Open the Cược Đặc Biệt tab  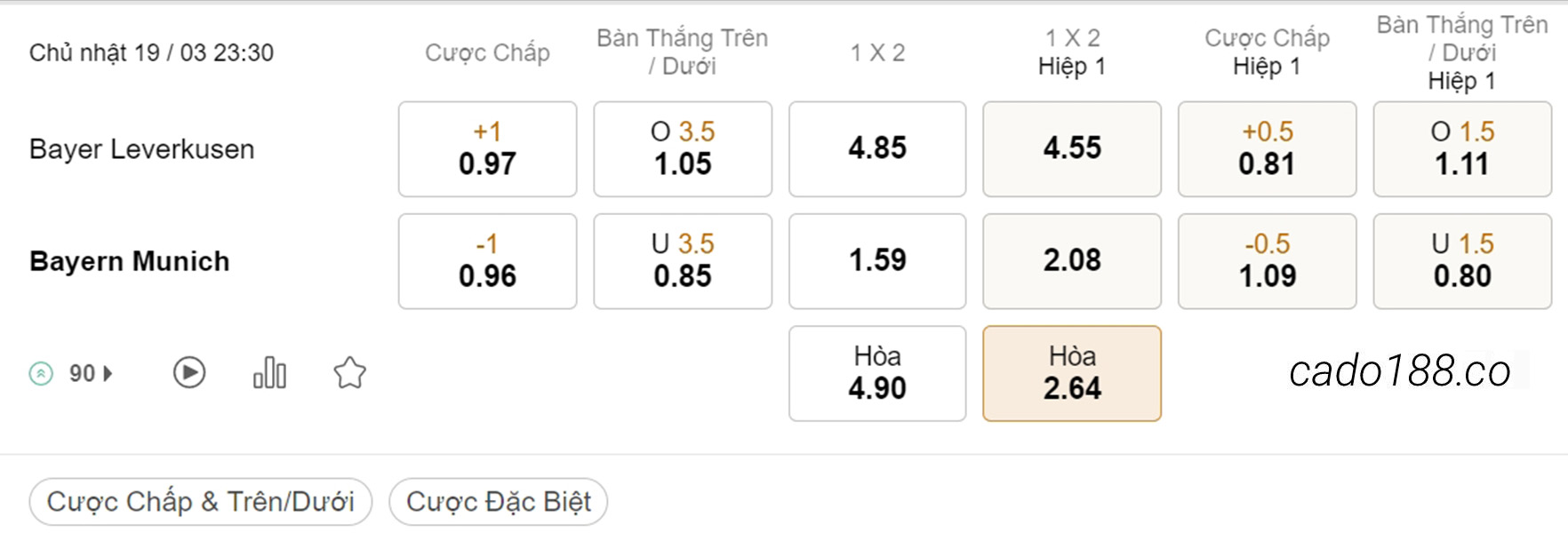pos(499,502)
